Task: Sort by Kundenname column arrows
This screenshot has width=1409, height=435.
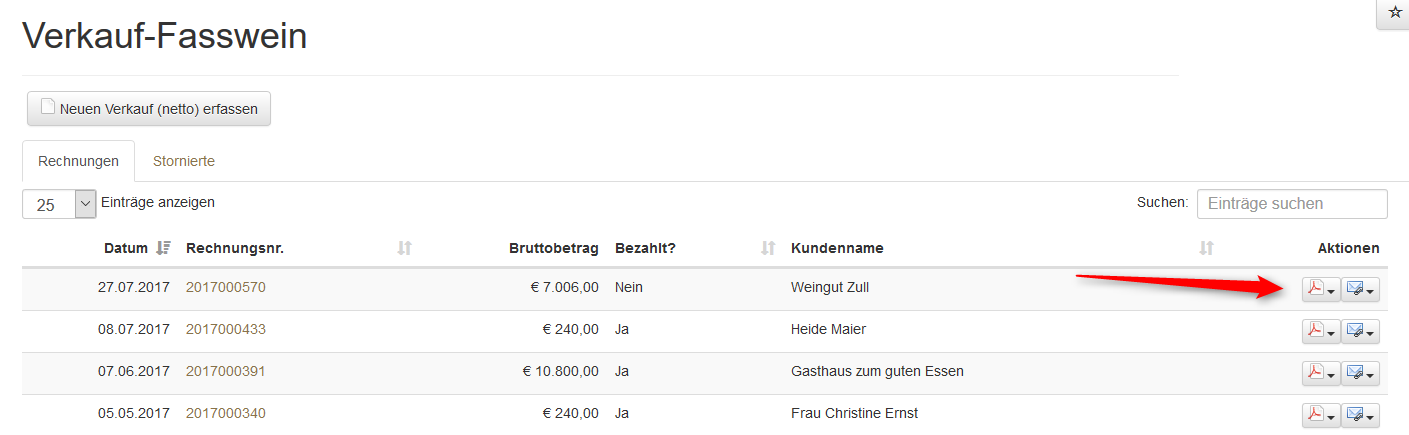Action: [x=1206, y=248]
